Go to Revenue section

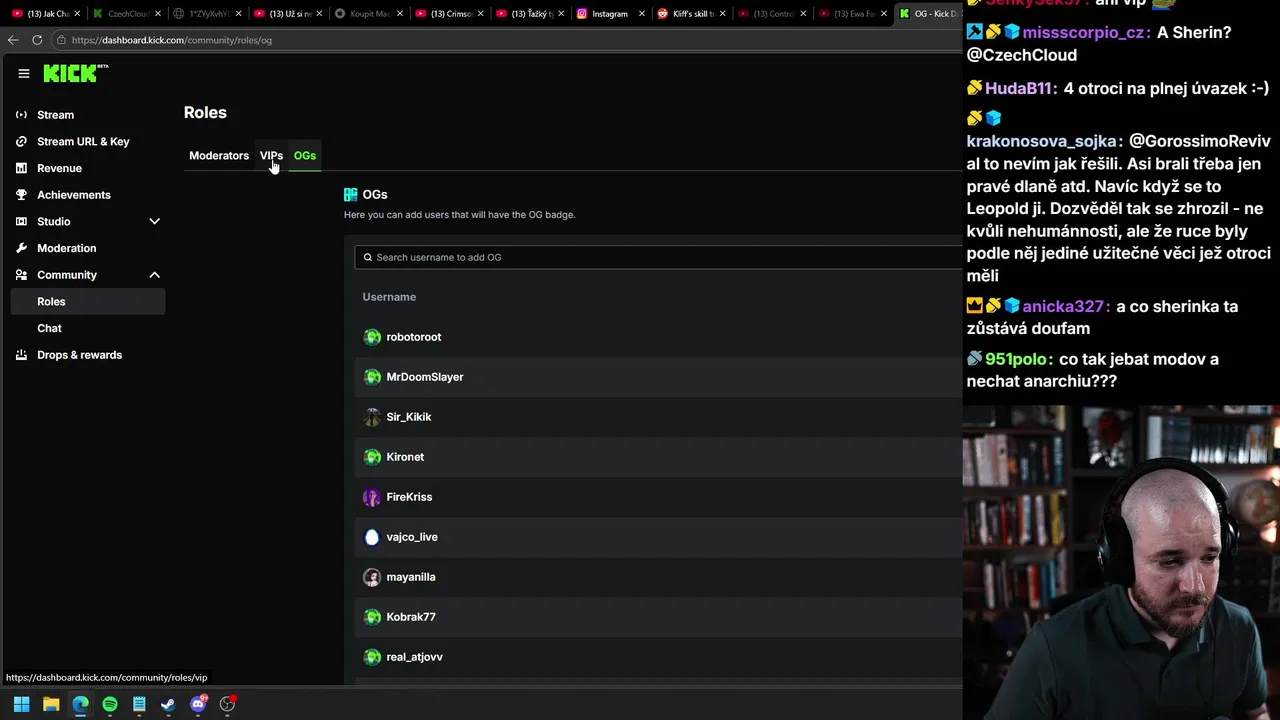click(59, 168)
